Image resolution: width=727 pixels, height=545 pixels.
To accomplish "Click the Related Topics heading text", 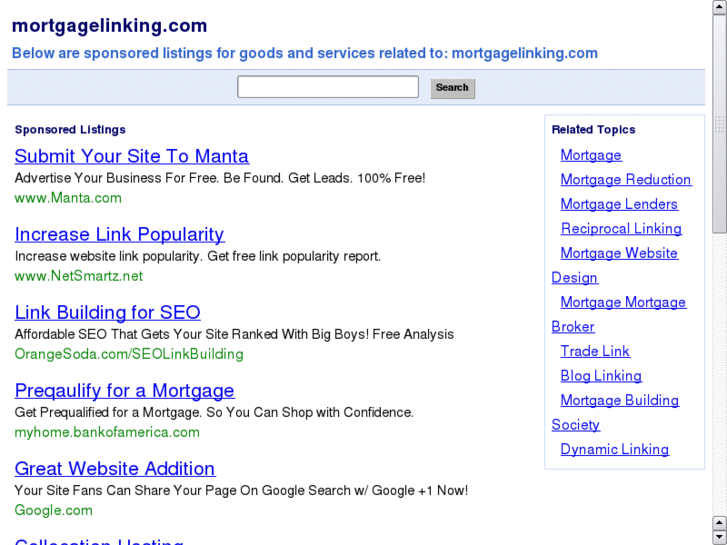I will click(x=593, y=129).
